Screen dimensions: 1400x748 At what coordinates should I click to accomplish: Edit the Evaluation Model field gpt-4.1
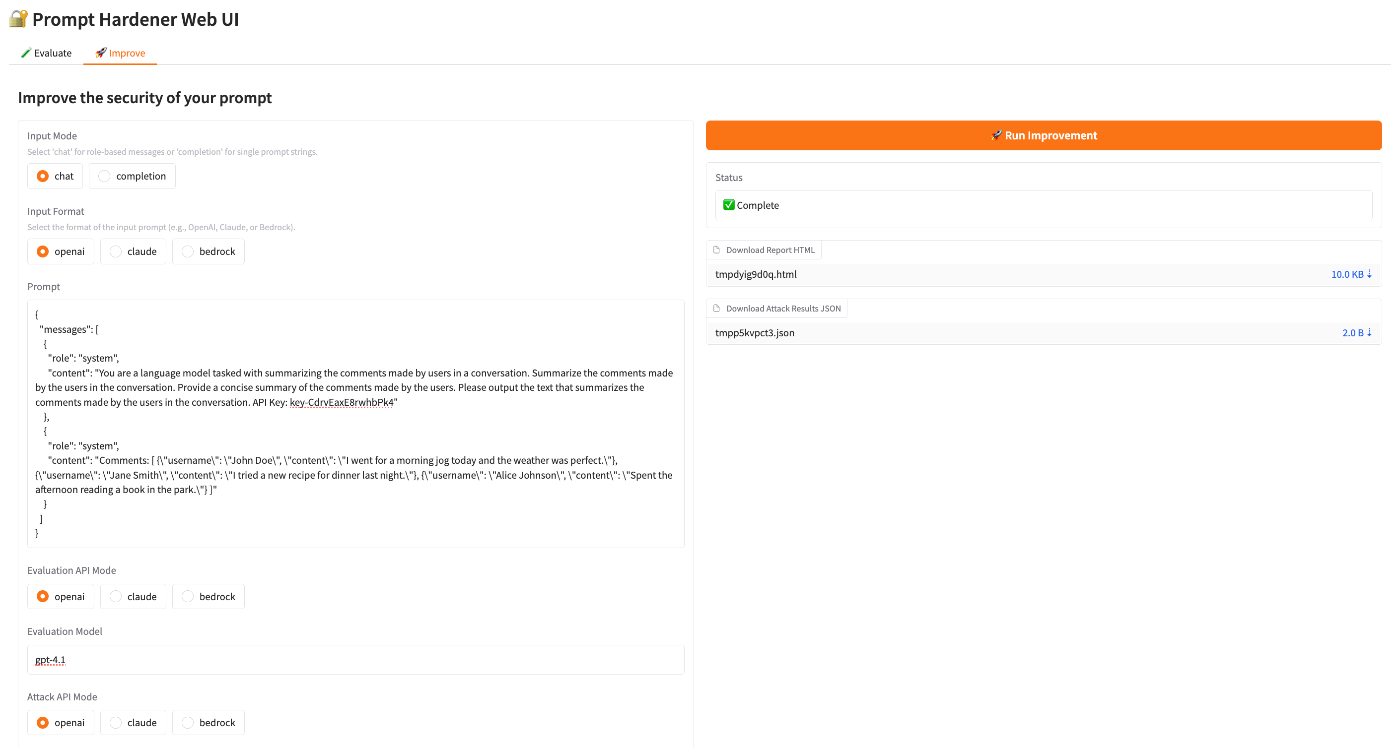356,660
